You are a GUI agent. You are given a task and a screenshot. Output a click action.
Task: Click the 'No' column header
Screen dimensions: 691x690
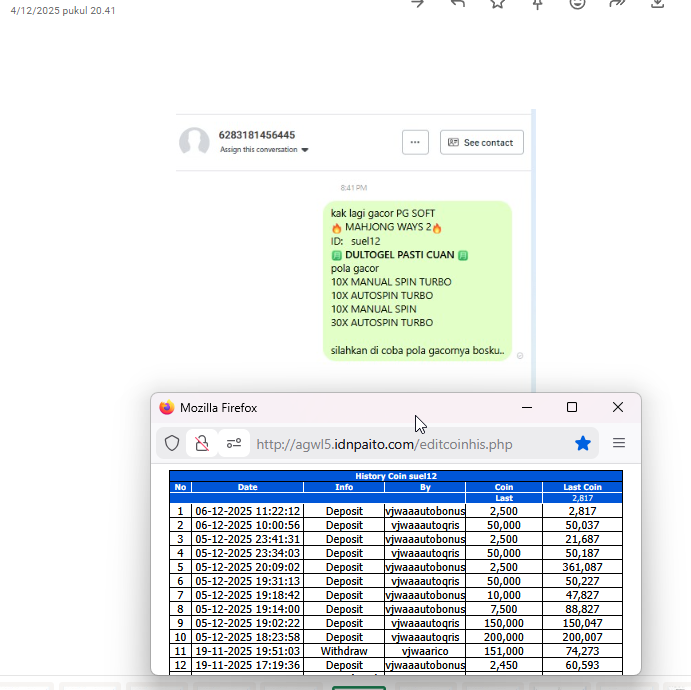coord(180,487)
